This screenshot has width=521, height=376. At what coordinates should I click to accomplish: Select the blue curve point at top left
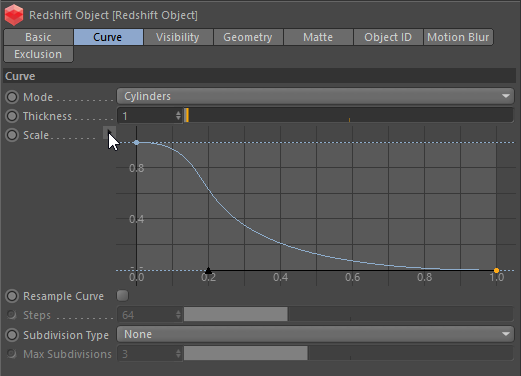pyautogui.click(x=136, y=143)
